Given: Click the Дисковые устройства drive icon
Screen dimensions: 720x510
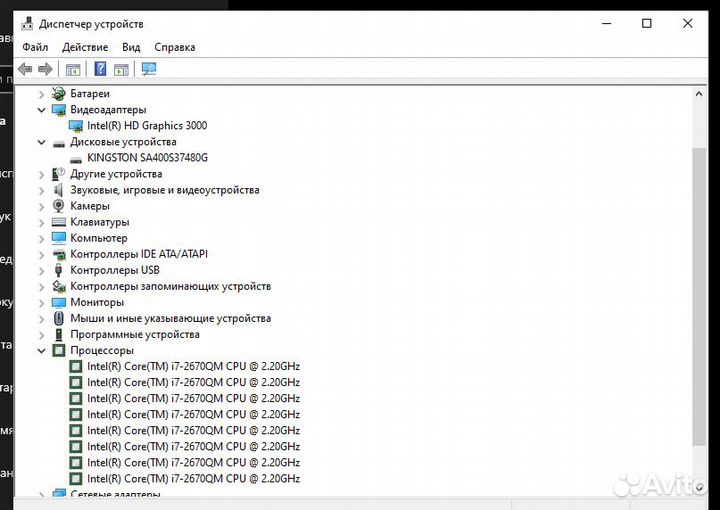Looking at the screenshot, I should [x=59, y=144].
